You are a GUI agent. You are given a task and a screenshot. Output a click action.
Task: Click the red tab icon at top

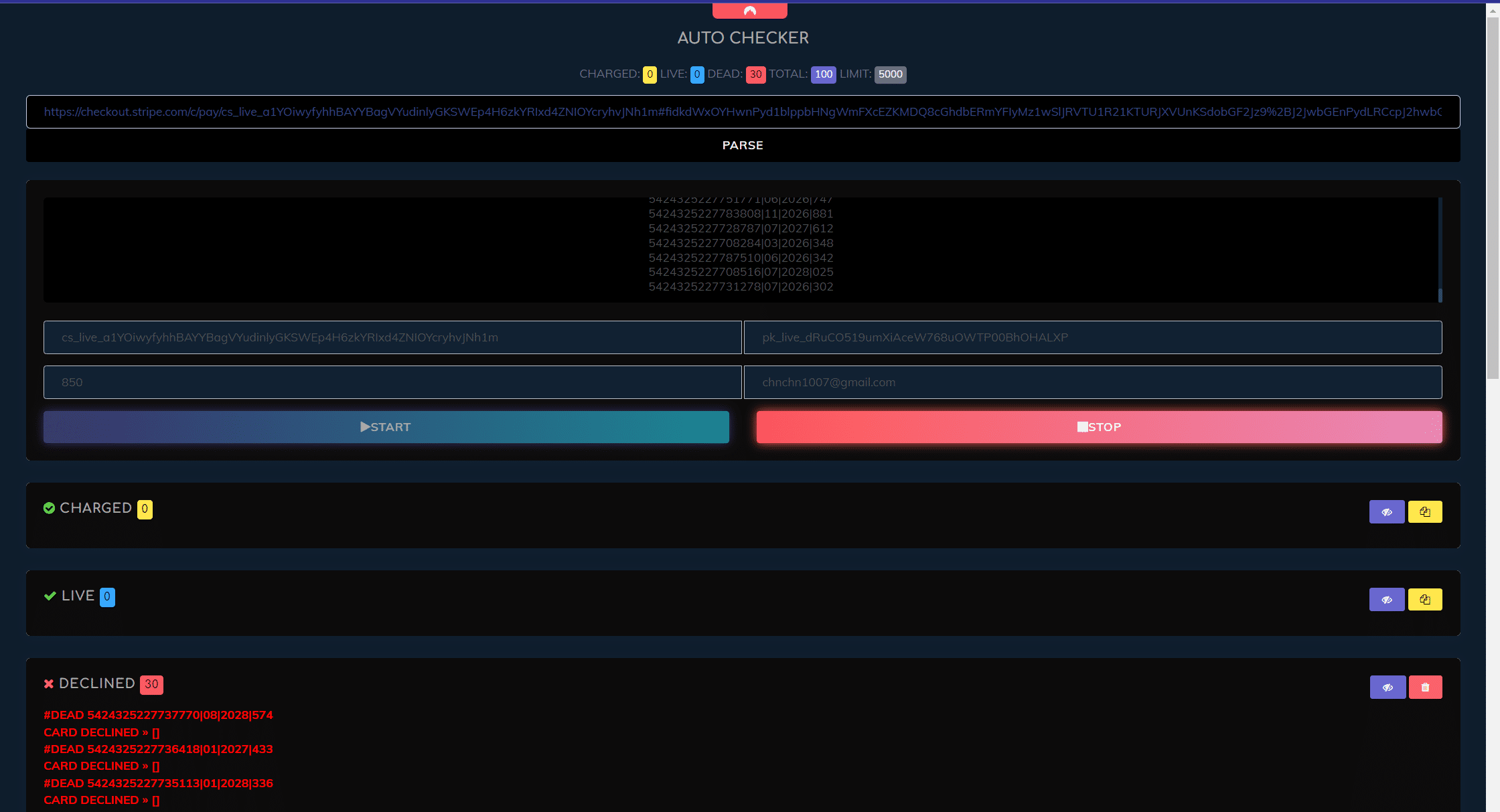coord(749,11)
